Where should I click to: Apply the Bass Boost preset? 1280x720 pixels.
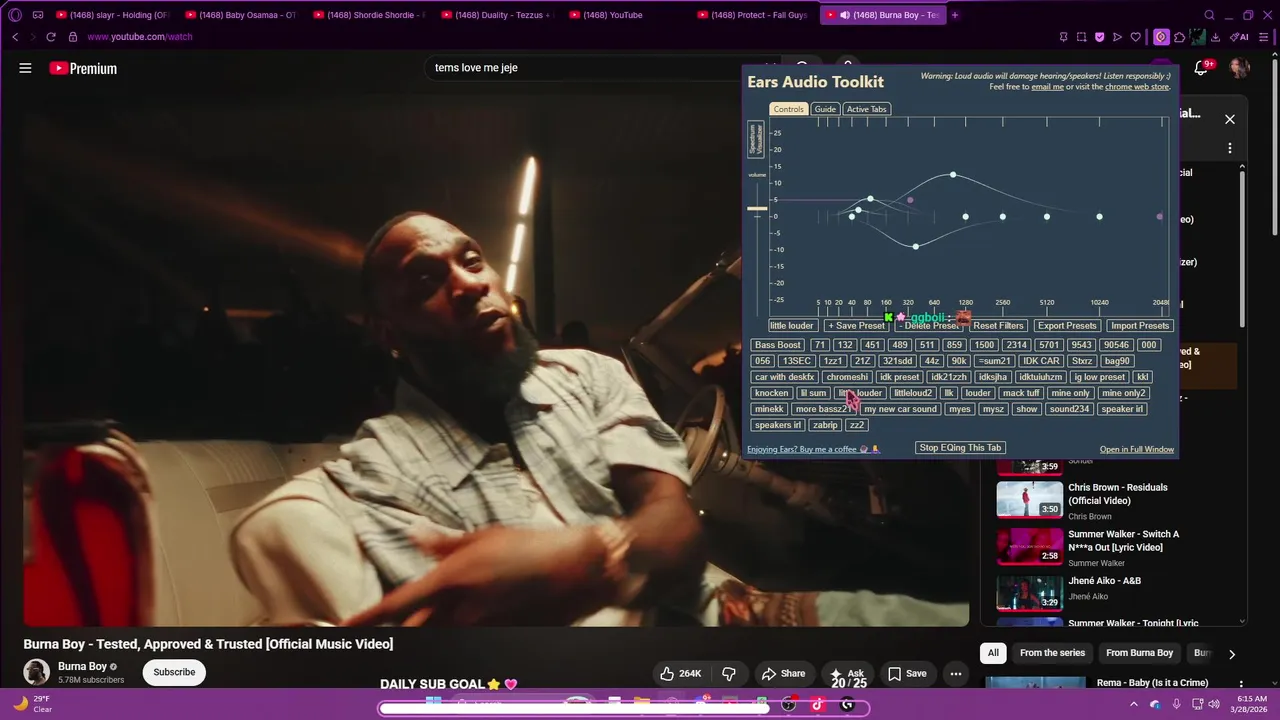point(777,345)
